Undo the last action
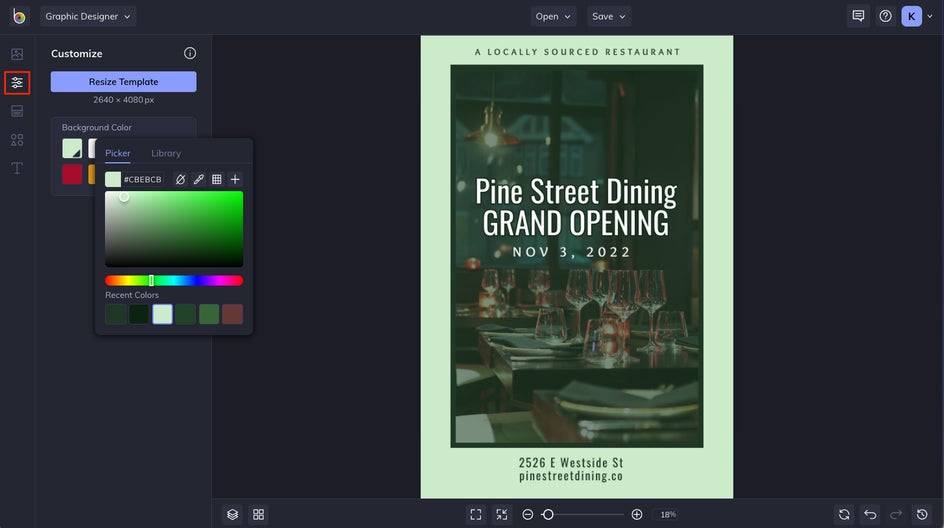The height and width of the screenshot is (528, 944). pyautogui.click(x=870, y=514)
